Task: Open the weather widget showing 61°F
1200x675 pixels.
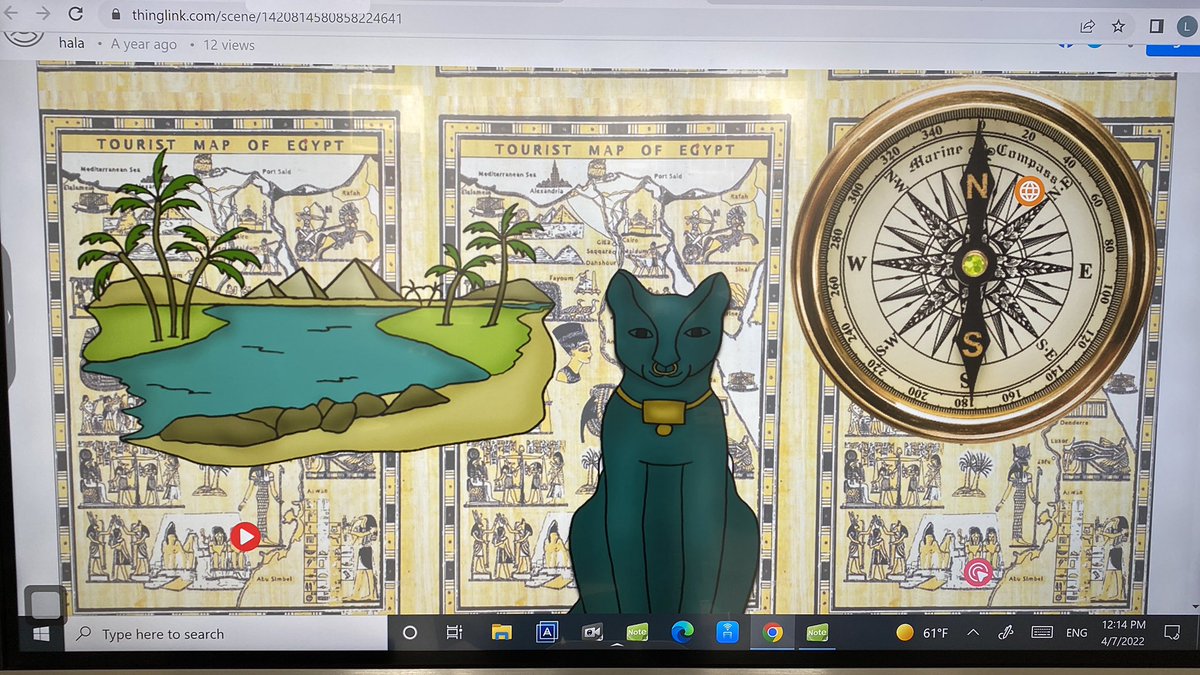Action: point(922,632)
